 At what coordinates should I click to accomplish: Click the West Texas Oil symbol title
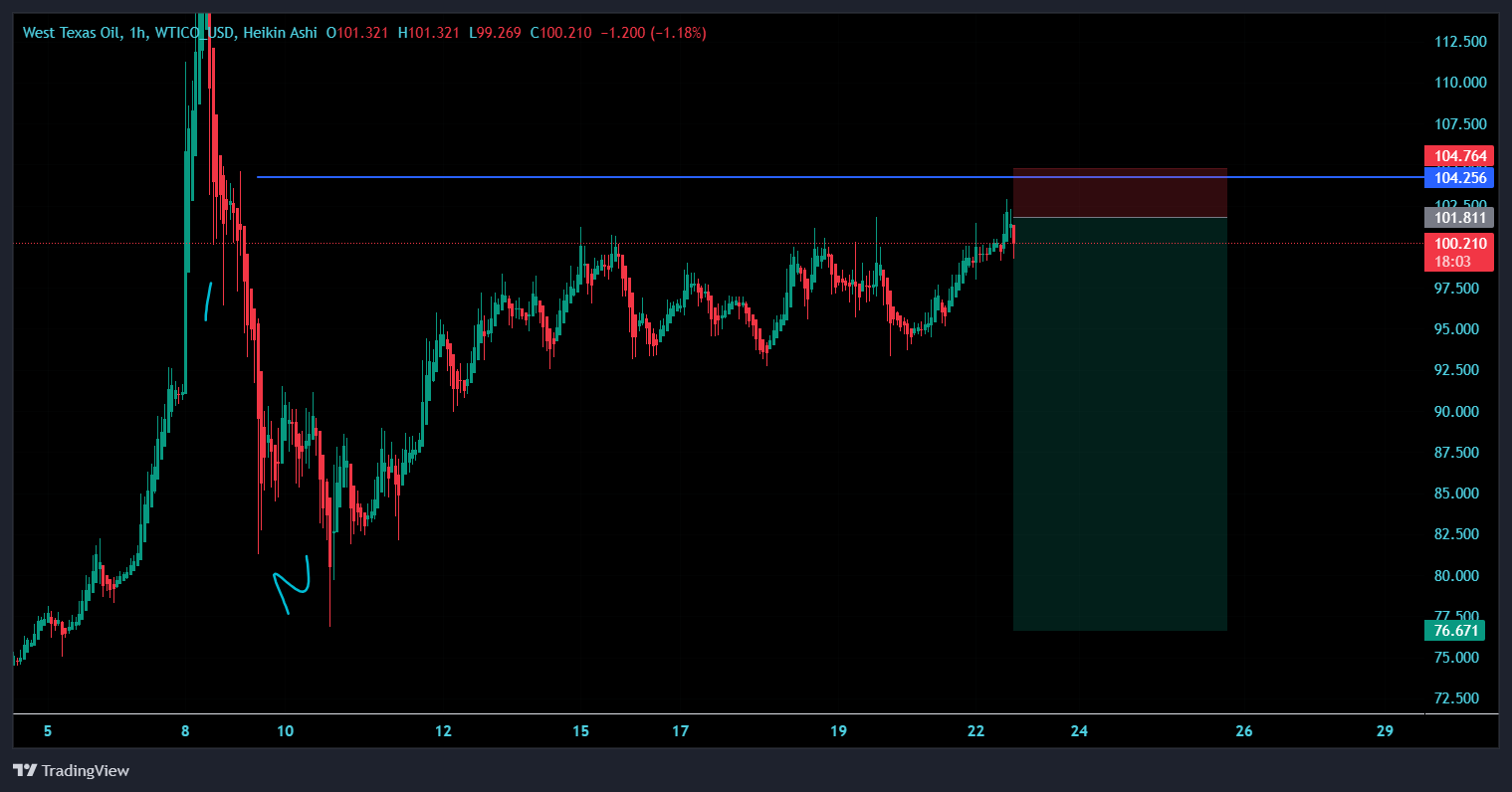tap(70, 33)
